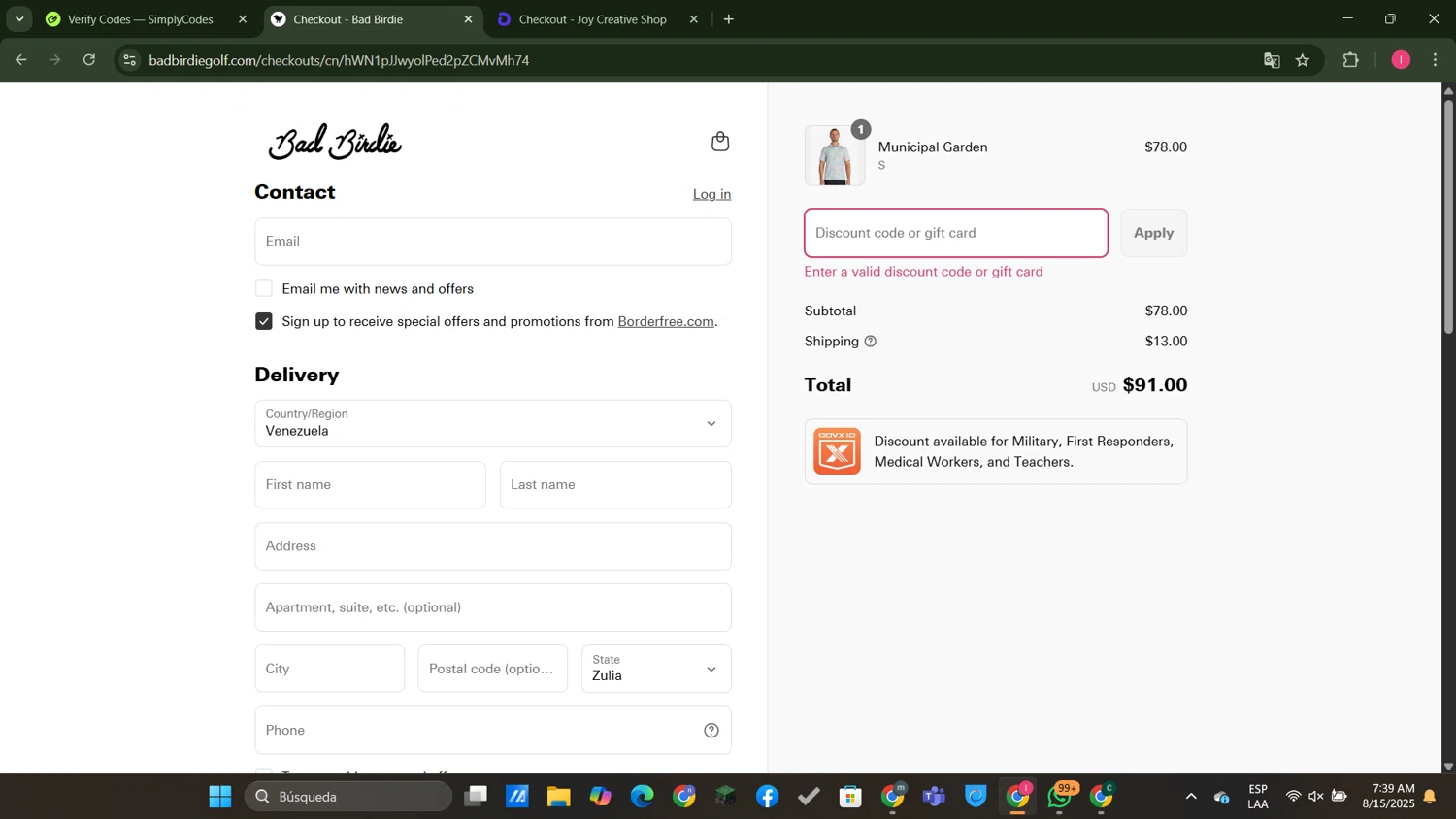Open the notifications bell in the taskbar
Viewport: 1456px width, 819px height.
[x=1430, y=797]
